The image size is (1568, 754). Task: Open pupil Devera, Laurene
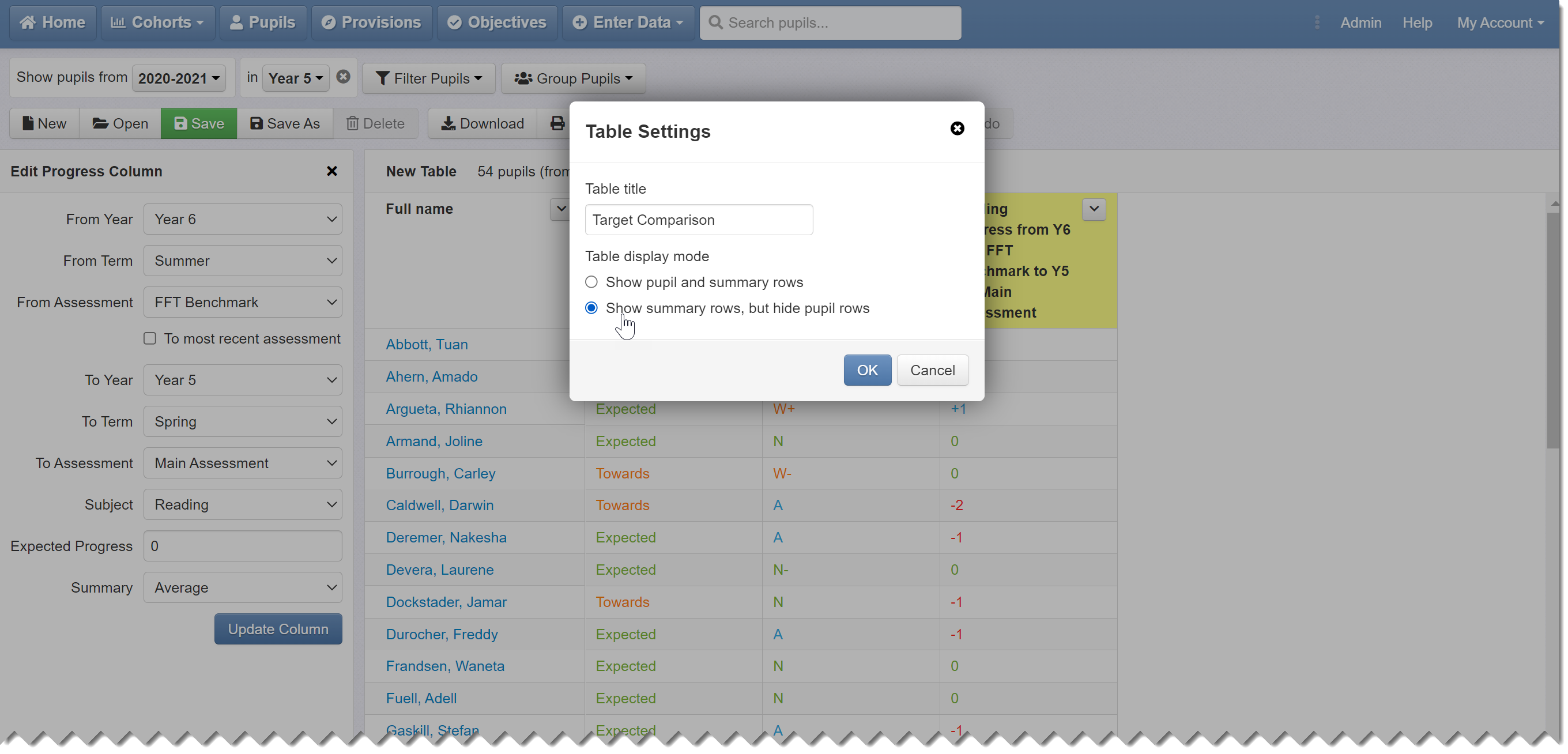[x=439, y=569]
